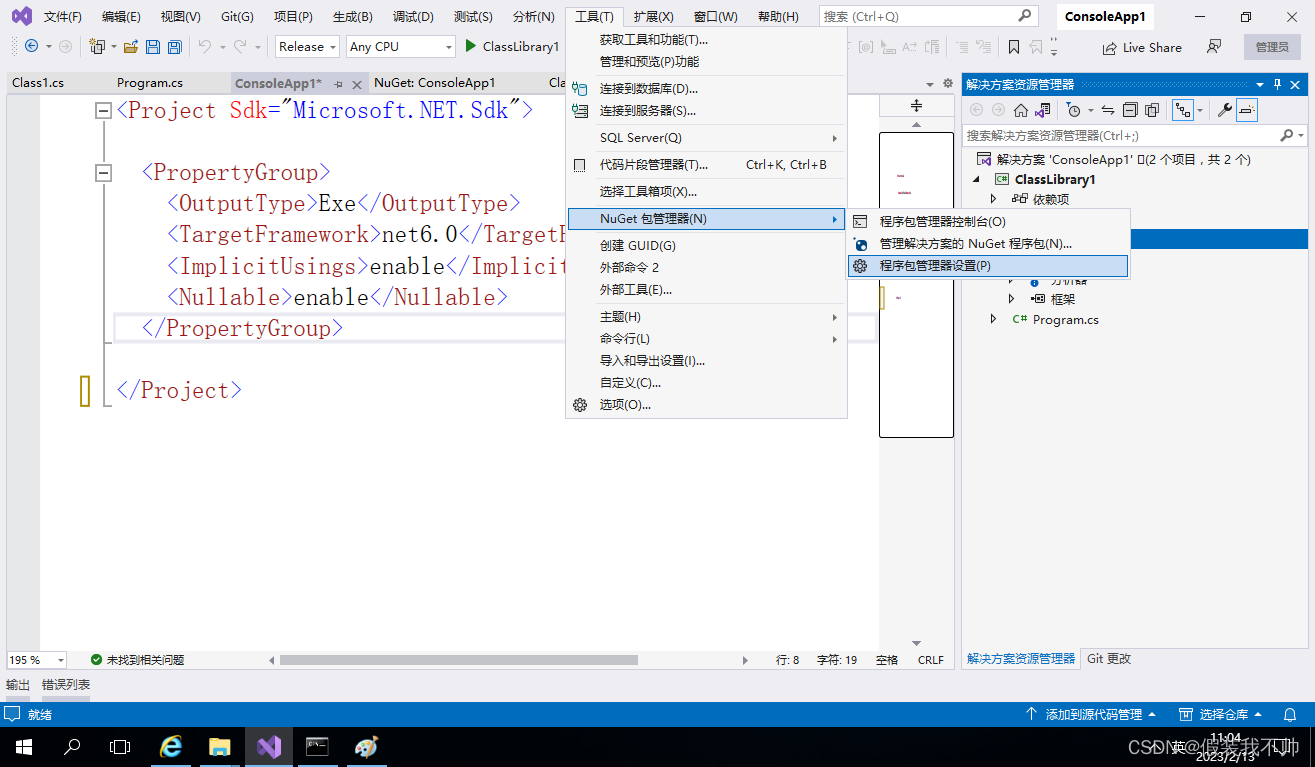Open the 文件(F) menu
1315x767 pixels.
point(62,17)
